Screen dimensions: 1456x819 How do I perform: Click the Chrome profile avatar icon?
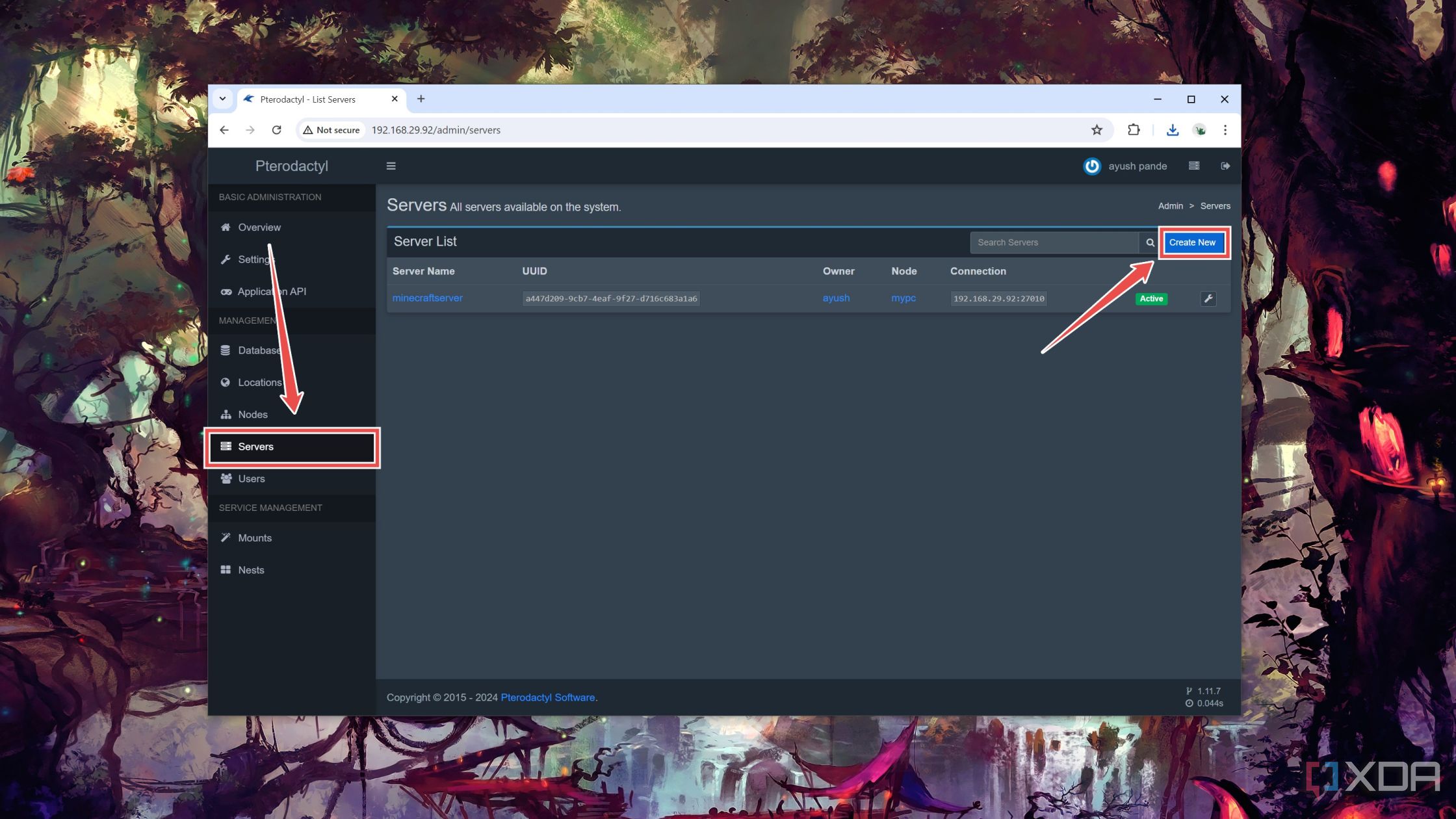click(x=1200, y=130)
